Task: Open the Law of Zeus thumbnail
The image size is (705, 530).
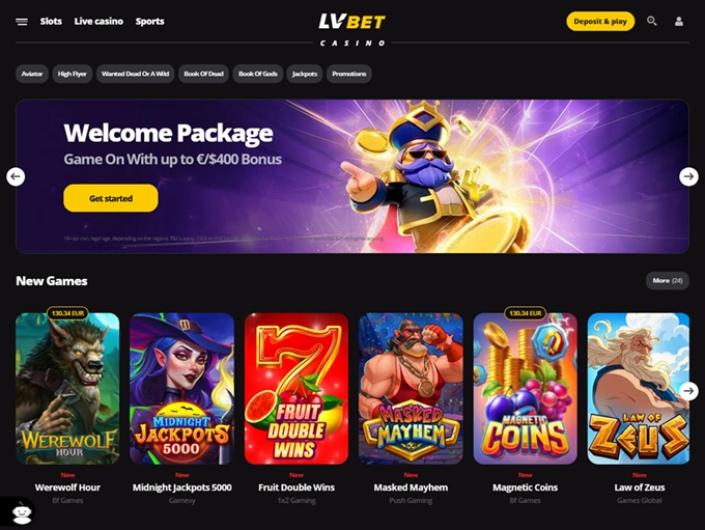Action: [638, 388]
